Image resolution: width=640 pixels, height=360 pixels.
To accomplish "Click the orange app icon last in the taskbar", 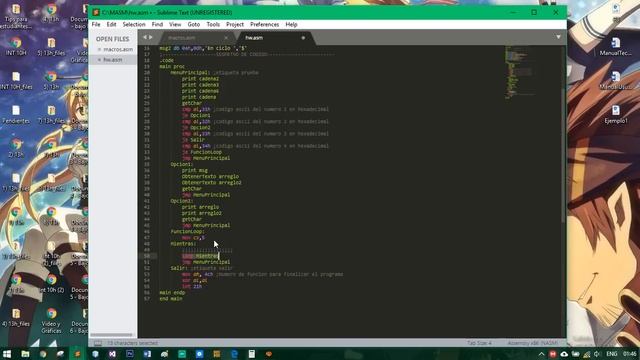I will pos(269,354).
